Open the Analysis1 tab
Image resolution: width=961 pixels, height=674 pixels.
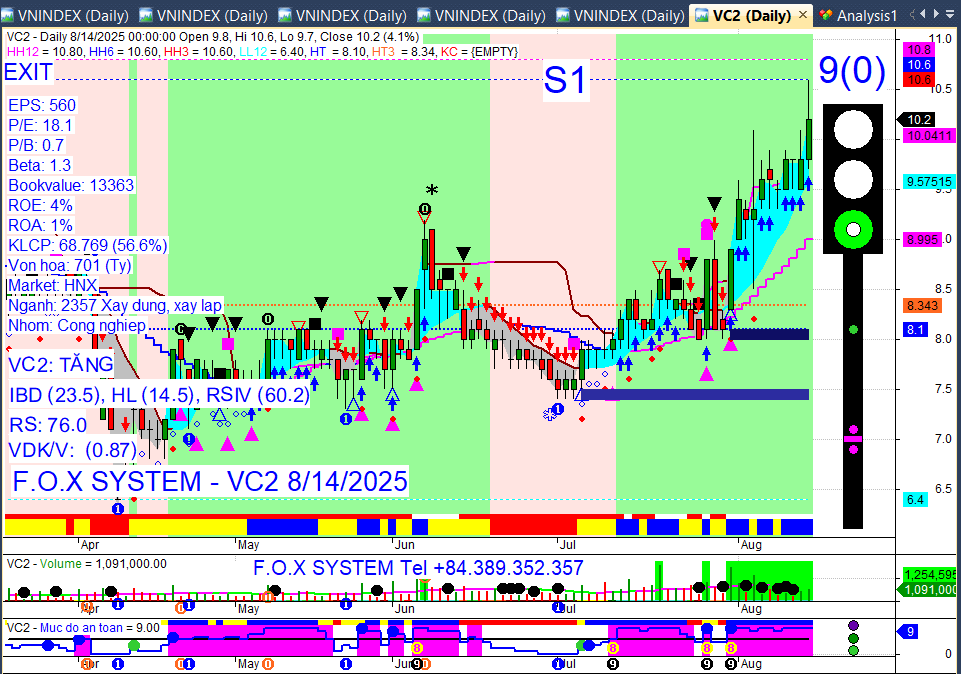858,15
